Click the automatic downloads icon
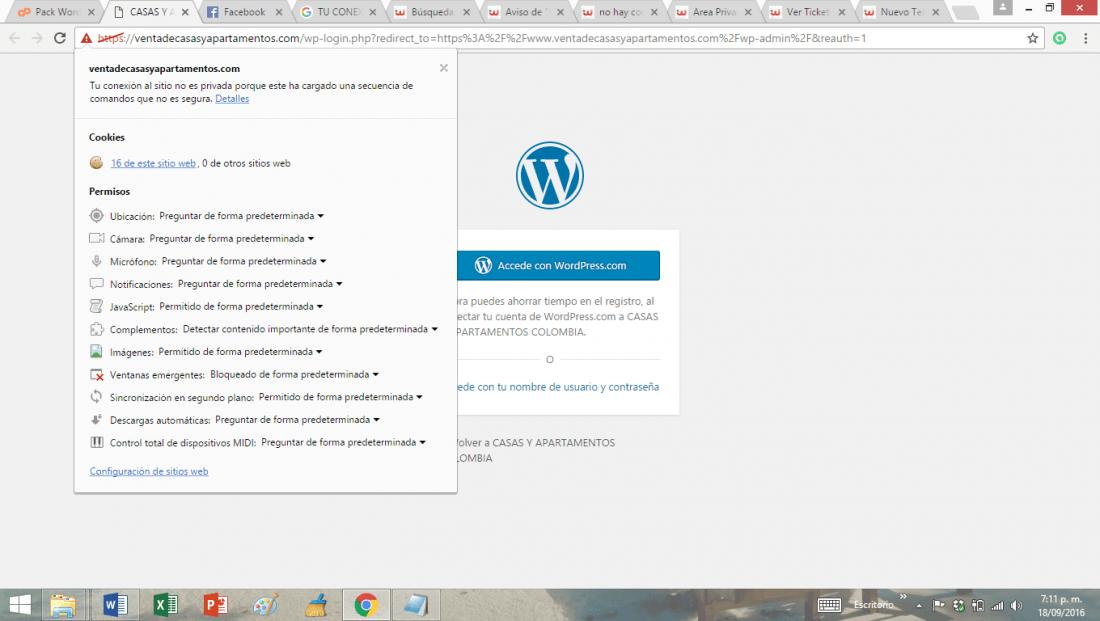Image resolution: width=1100 pixels, height=621 pixels. tap(96, 420)
